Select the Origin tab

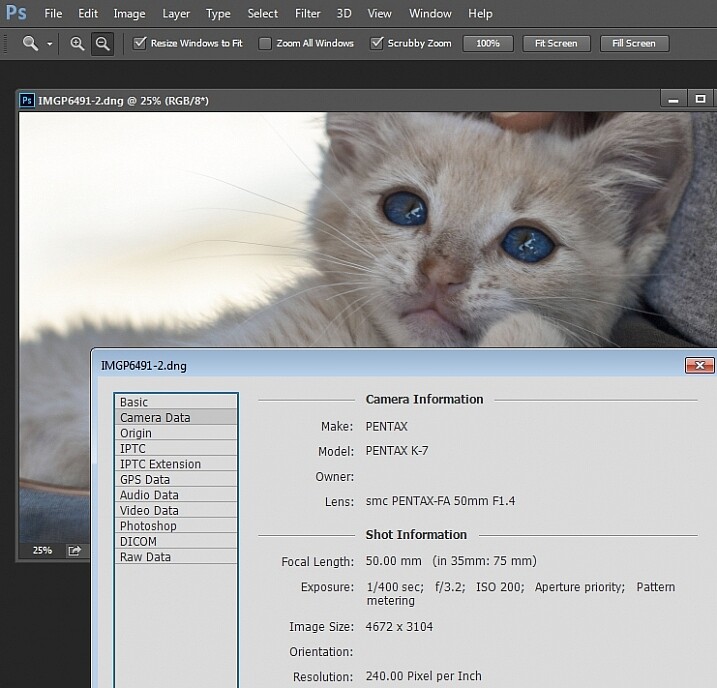click(x=176, y=433)
